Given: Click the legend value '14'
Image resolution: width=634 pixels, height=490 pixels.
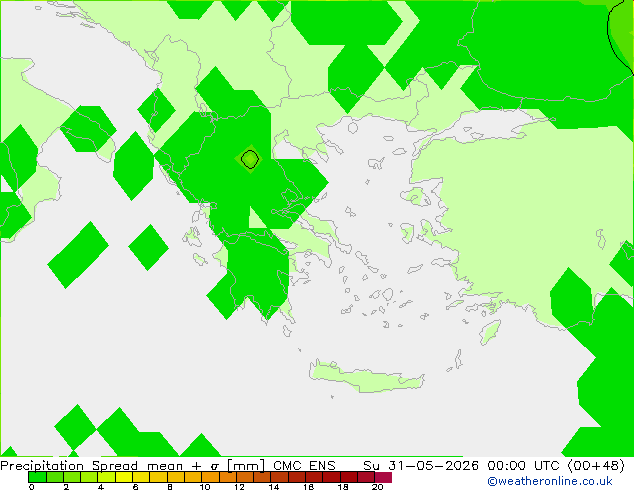Looking at the screenshot, I should coord(274,487).
